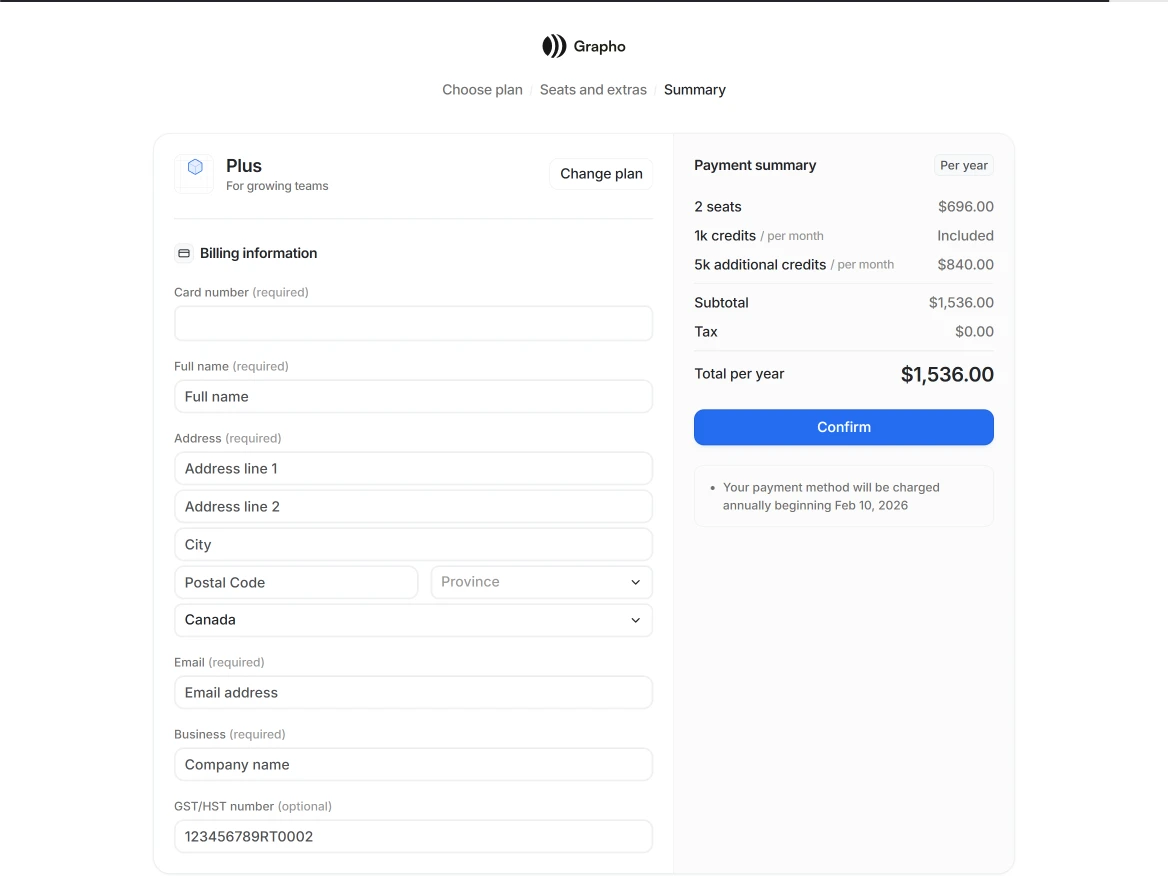Click the Plus plan cube icon
The width and height of the screenshot is (1168, 876).
(x=195, y=168)
